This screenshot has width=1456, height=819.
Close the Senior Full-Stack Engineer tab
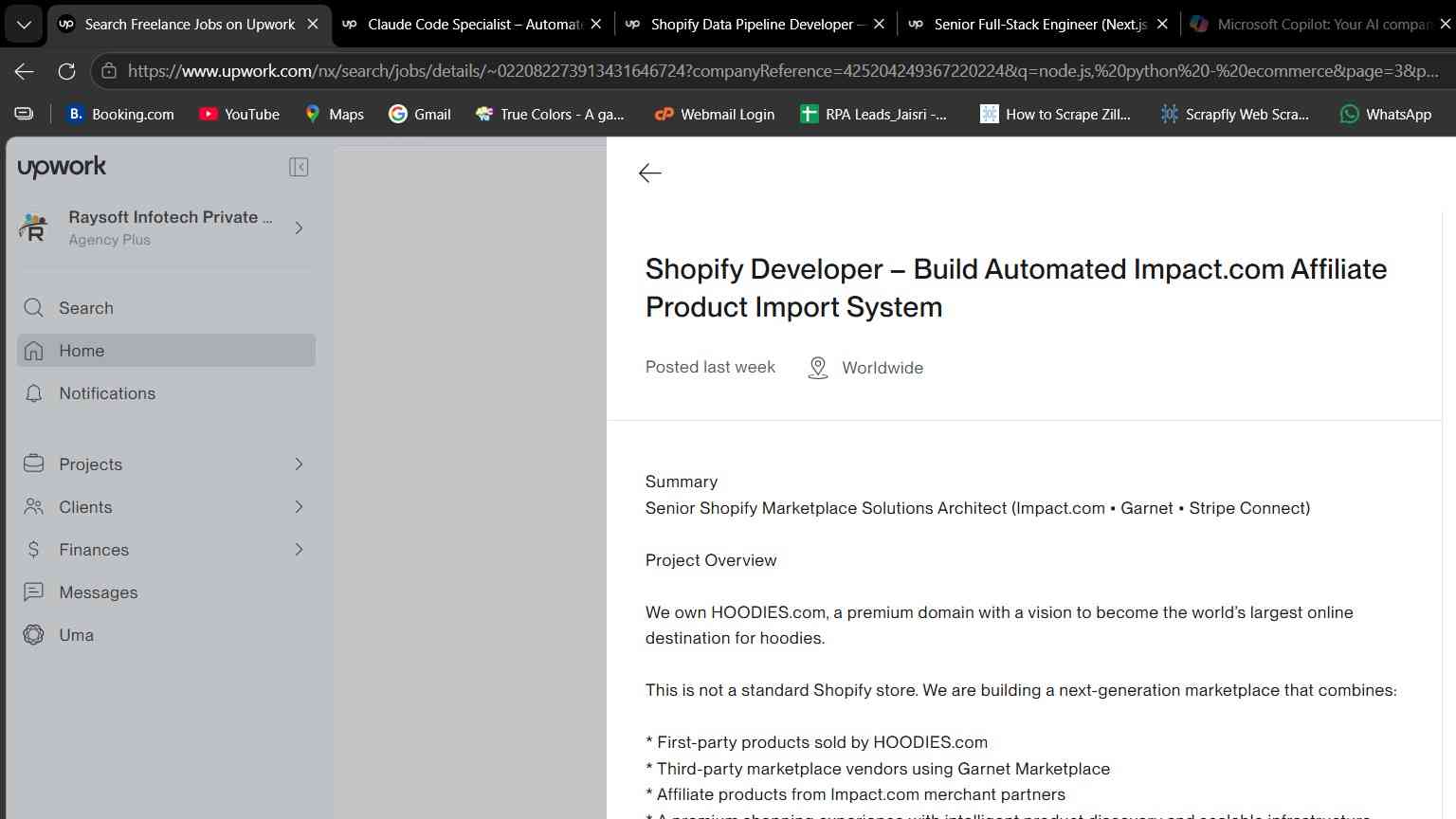click(1162, 25)
